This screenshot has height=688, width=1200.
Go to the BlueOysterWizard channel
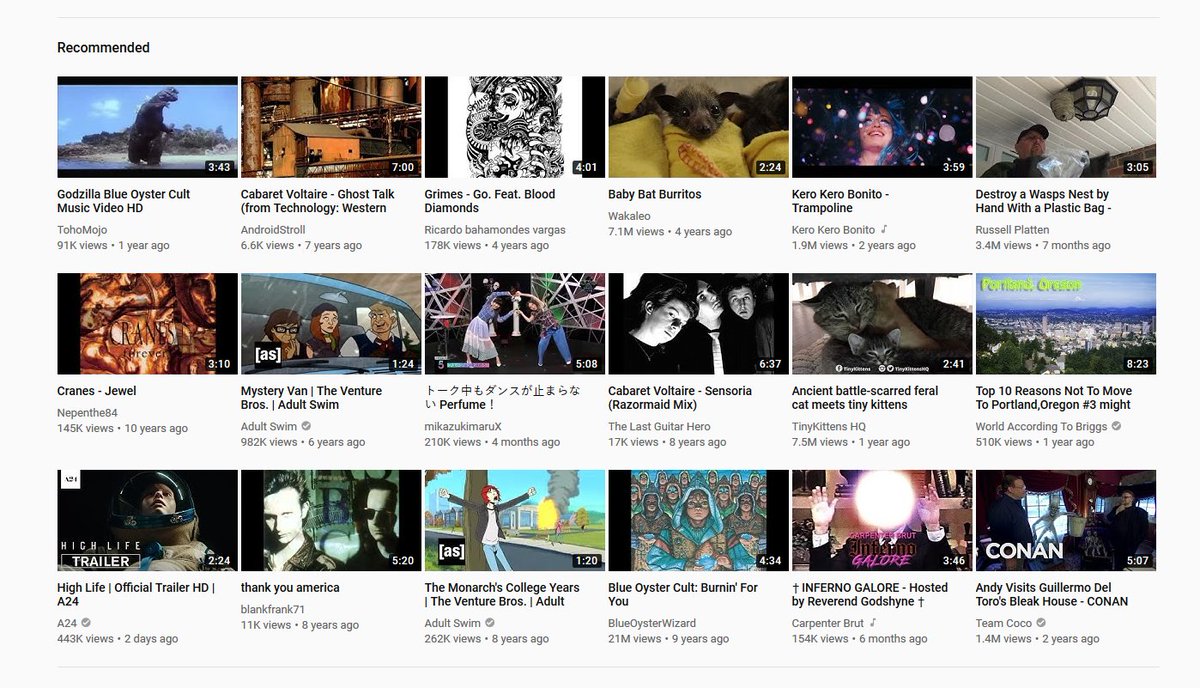[652, 624]
